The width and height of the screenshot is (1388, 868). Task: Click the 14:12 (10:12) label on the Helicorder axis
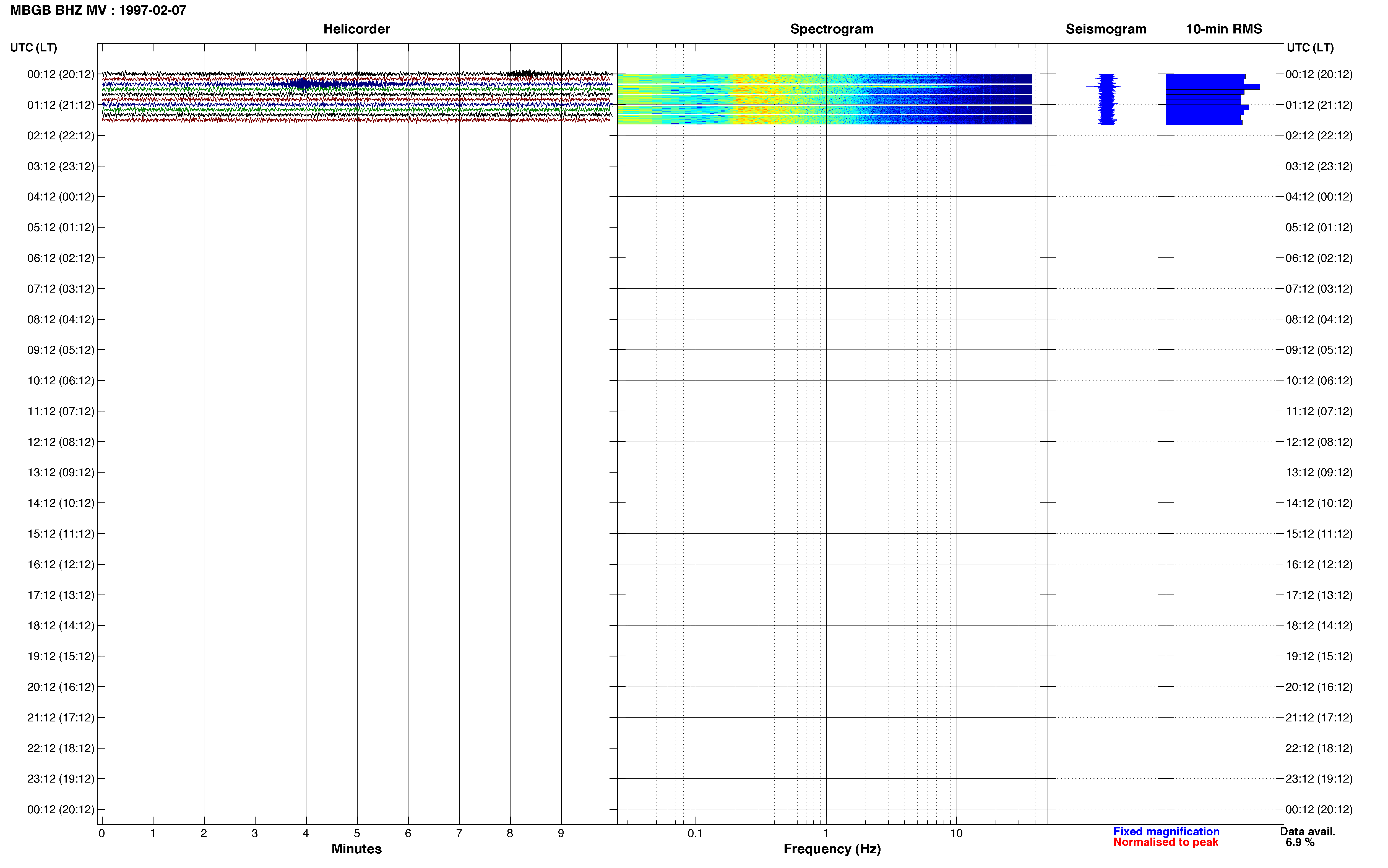click(60, 503)
